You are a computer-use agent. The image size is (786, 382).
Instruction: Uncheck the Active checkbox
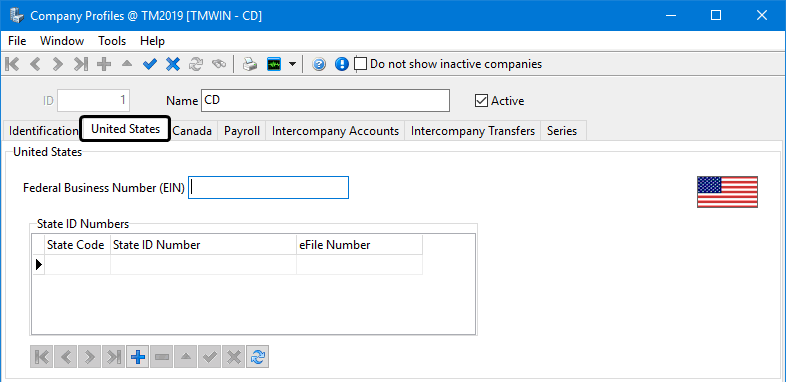[481, 101]
